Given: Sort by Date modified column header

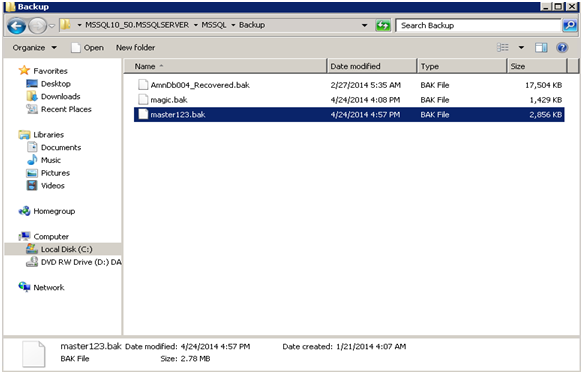Looking at the screenshot, I should coord(372,67).
